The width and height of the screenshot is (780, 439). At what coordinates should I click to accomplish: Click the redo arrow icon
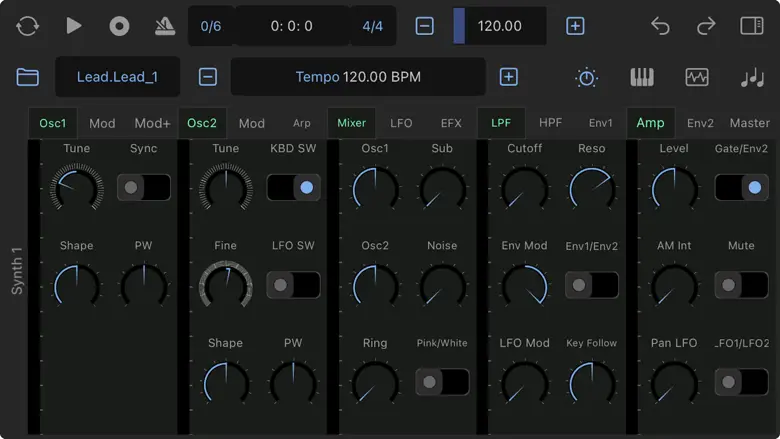click(x=706, y=26)
